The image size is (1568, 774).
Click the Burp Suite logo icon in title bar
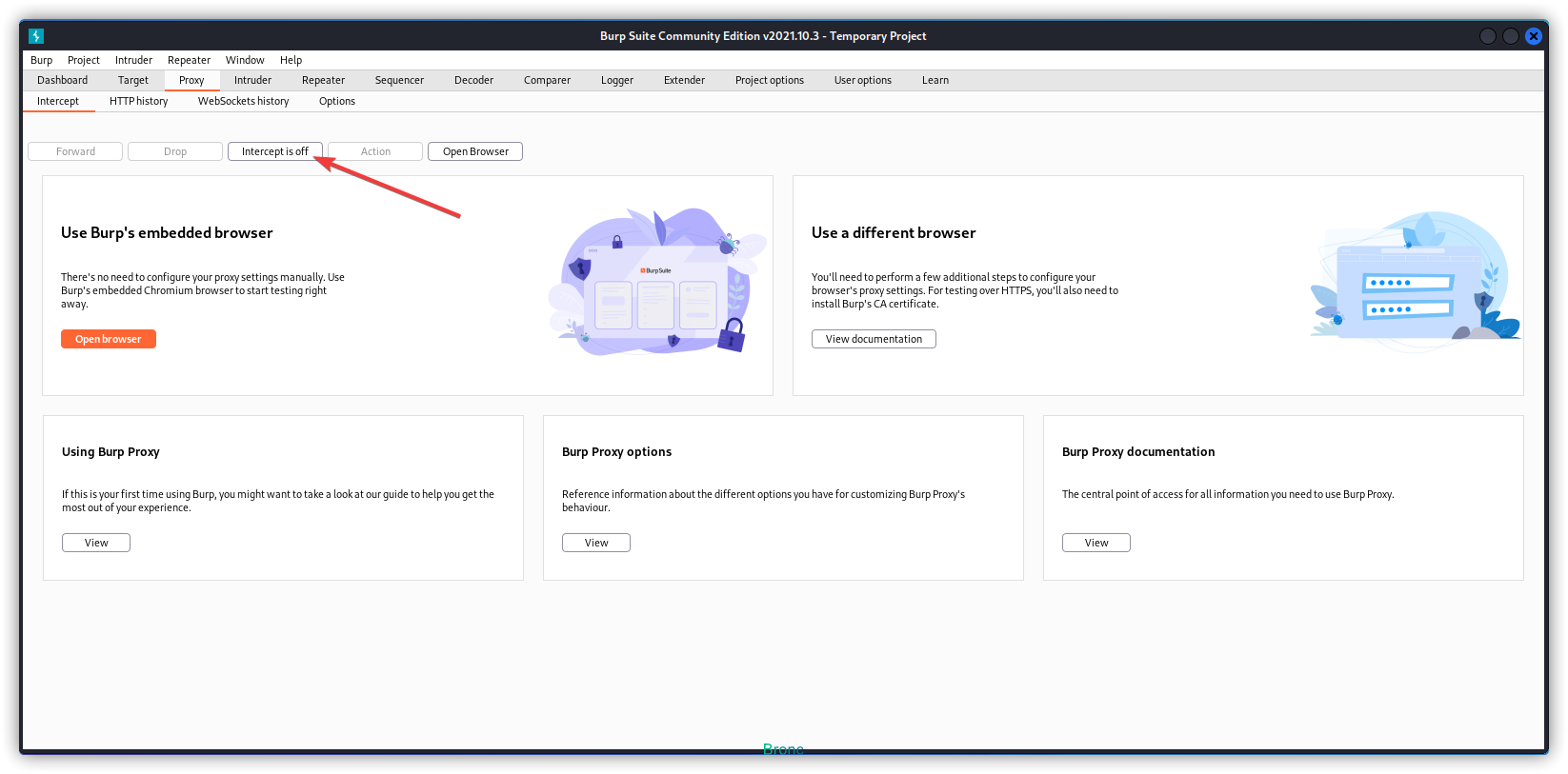coord(36,36)
